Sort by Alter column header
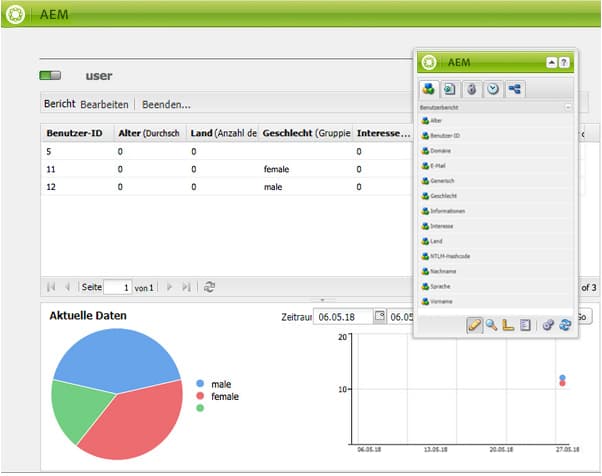Screen dimensions: 602x476 pos(149,133)
